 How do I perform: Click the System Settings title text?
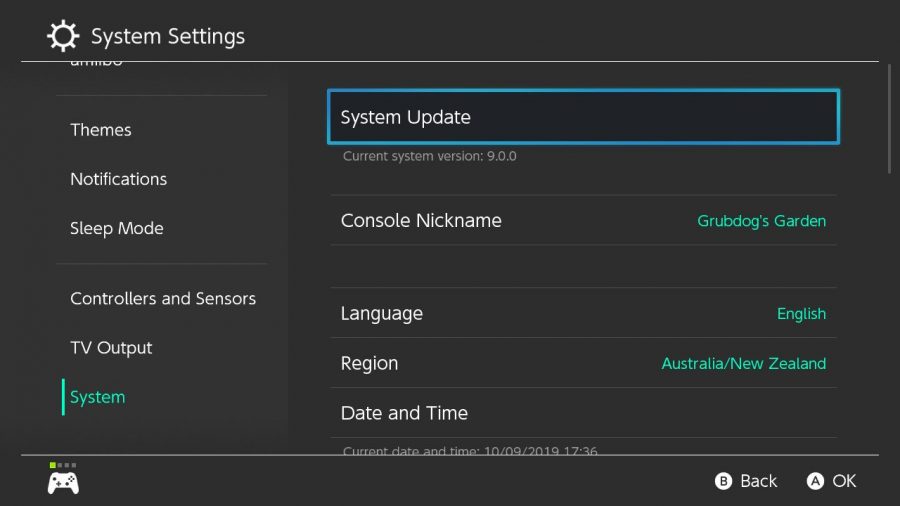pos(168,37)
